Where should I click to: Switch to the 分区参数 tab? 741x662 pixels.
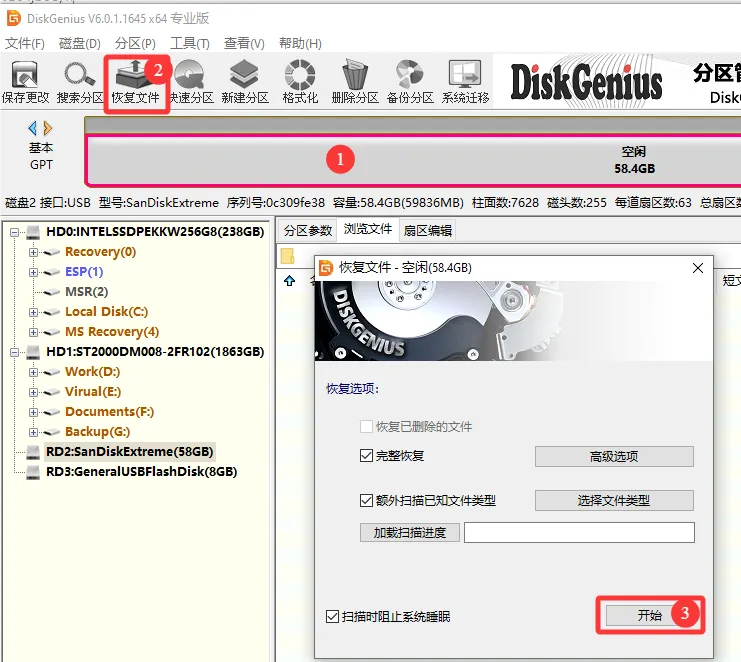tap(307, 230)
